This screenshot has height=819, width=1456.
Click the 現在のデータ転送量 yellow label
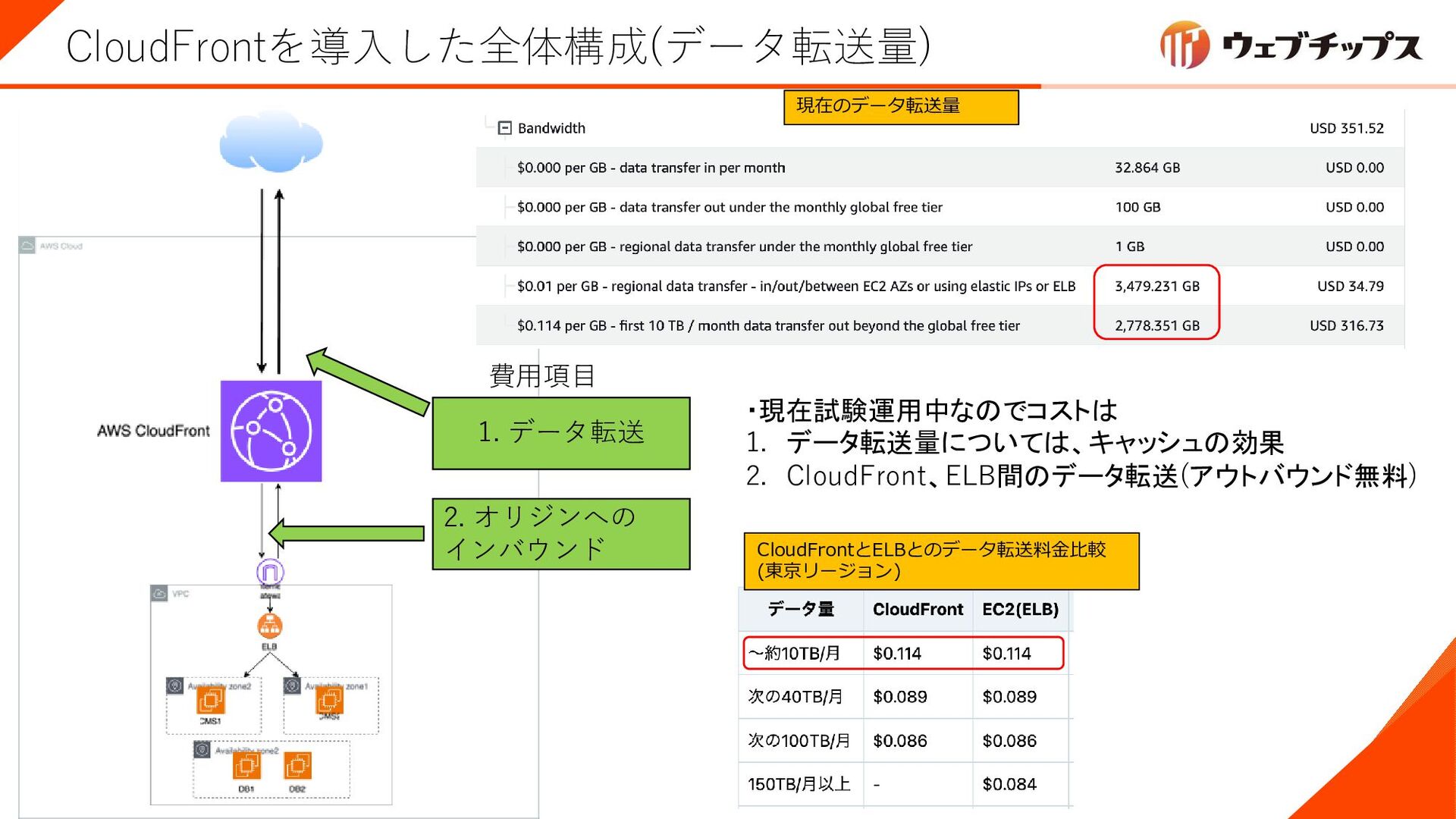coord(901,107)
